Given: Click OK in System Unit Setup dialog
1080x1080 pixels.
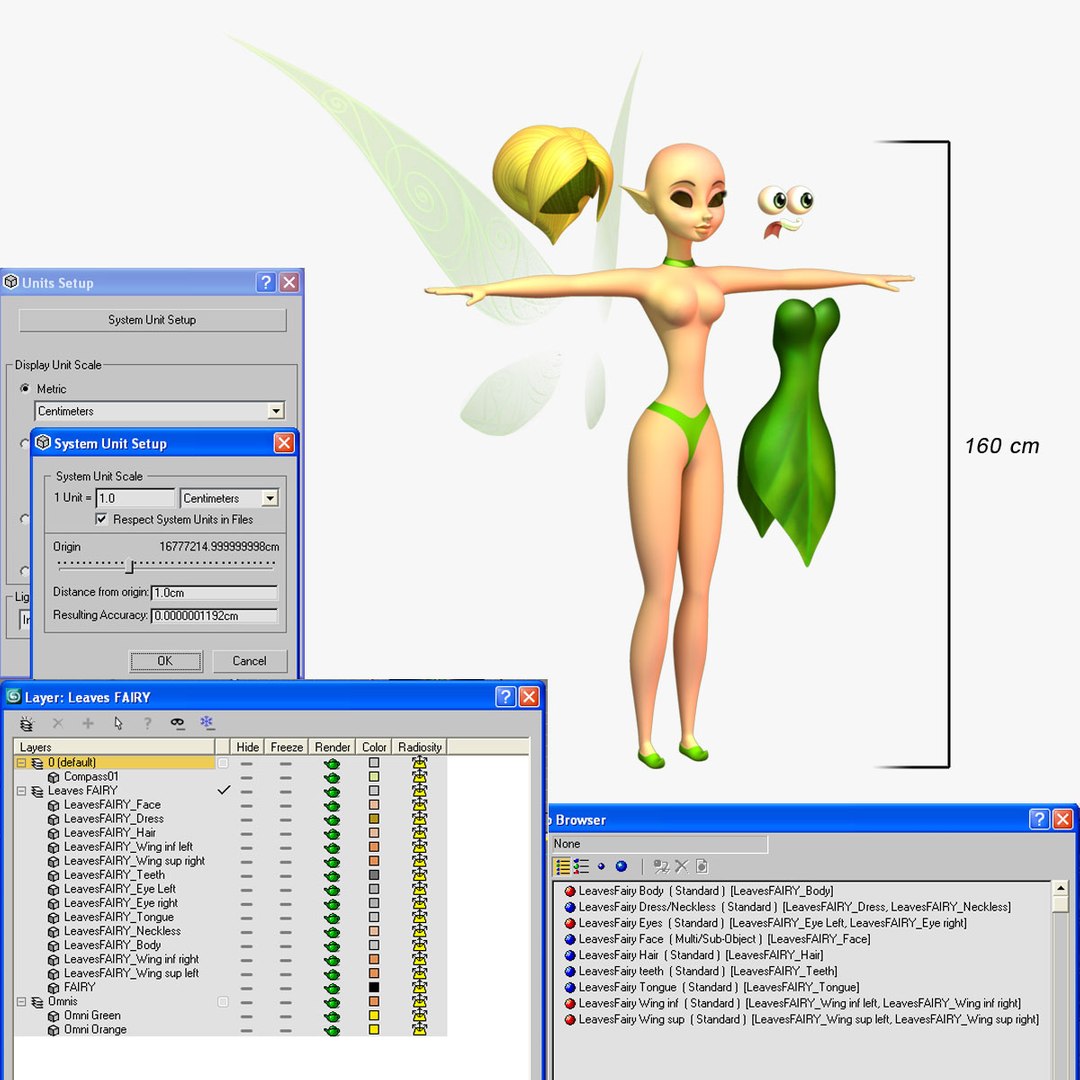Looking at the screenshot, I should click(165, 661).
